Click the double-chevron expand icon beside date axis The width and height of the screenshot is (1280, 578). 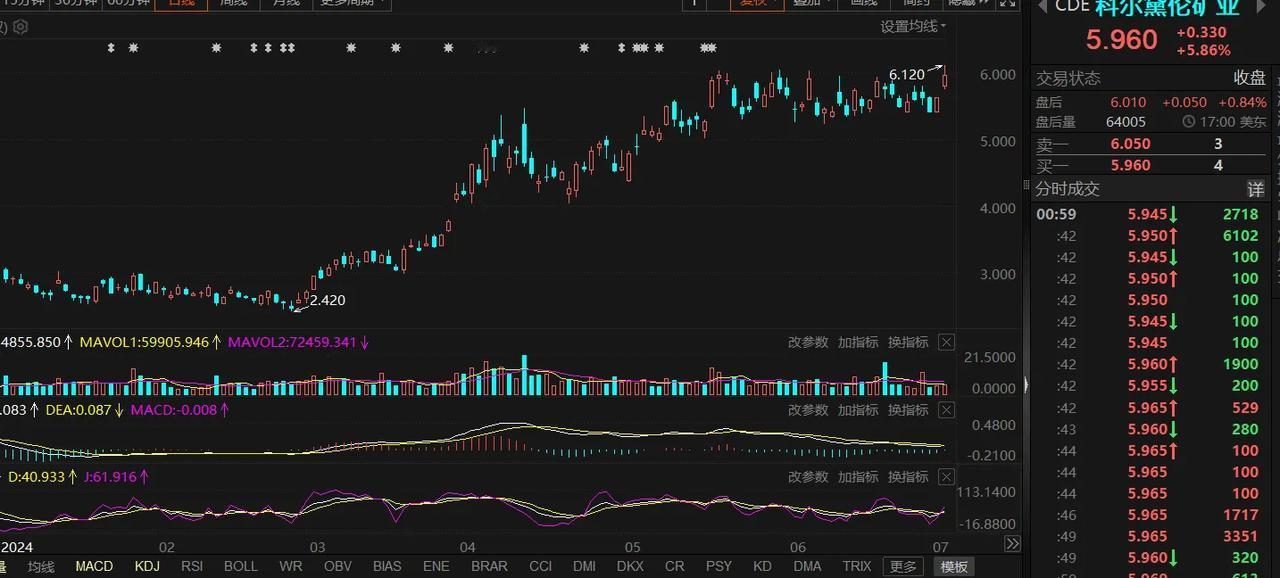[x=1012, y=544]
